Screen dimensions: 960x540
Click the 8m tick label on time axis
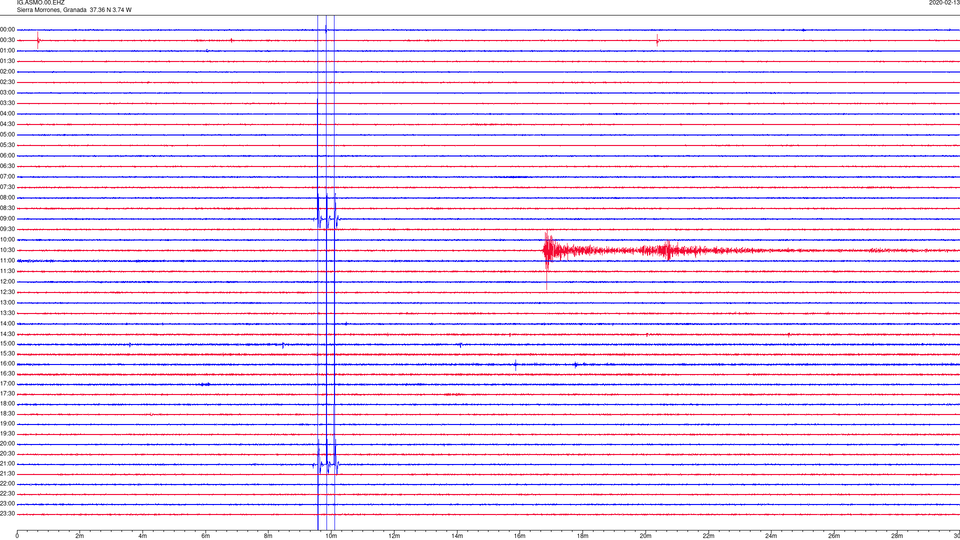268,536
